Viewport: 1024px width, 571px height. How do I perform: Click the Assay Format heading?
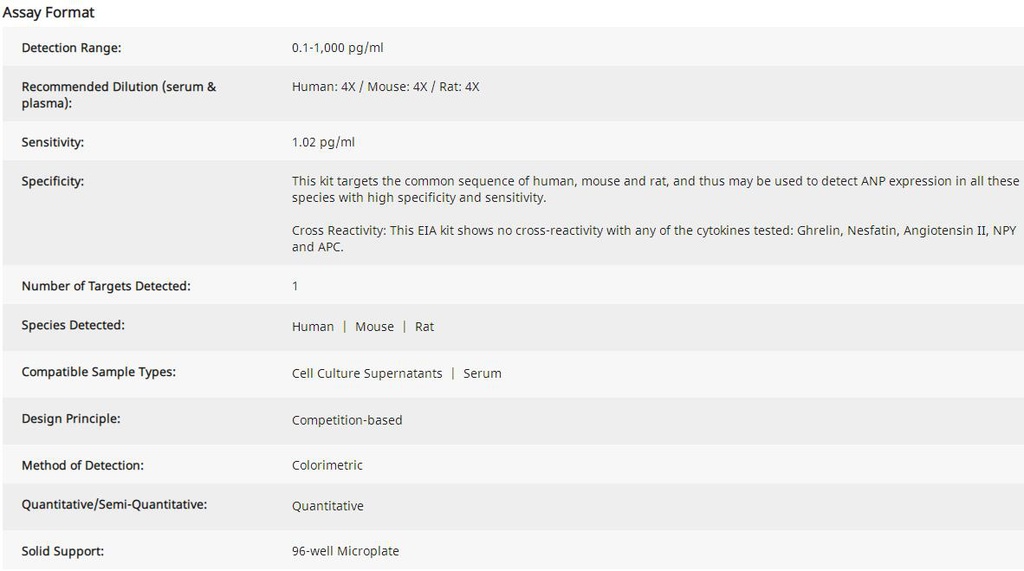pos(48,12)
